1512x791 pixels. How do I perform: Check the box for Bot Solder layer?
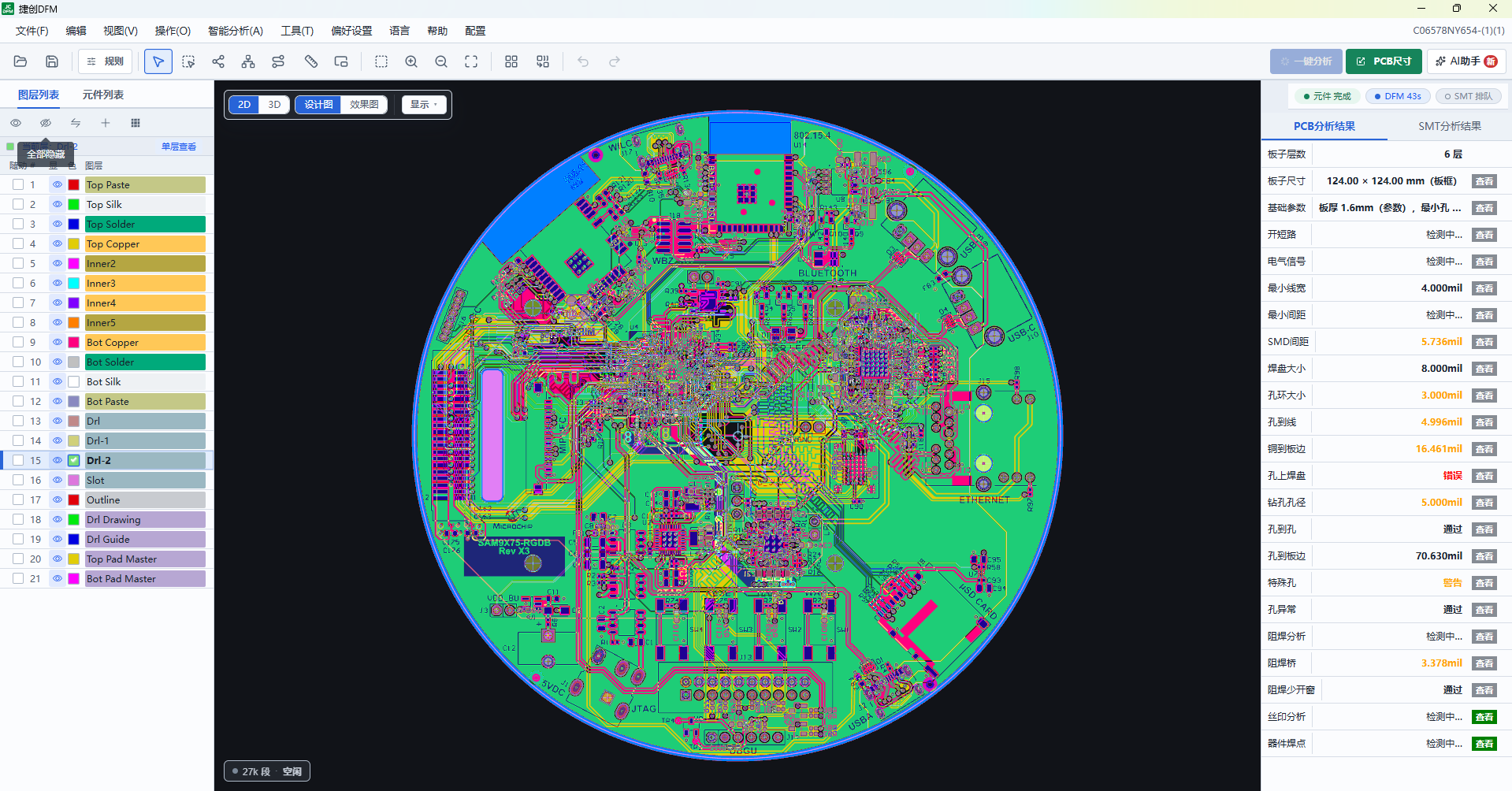pyautogui.click(x=18, y=362)
